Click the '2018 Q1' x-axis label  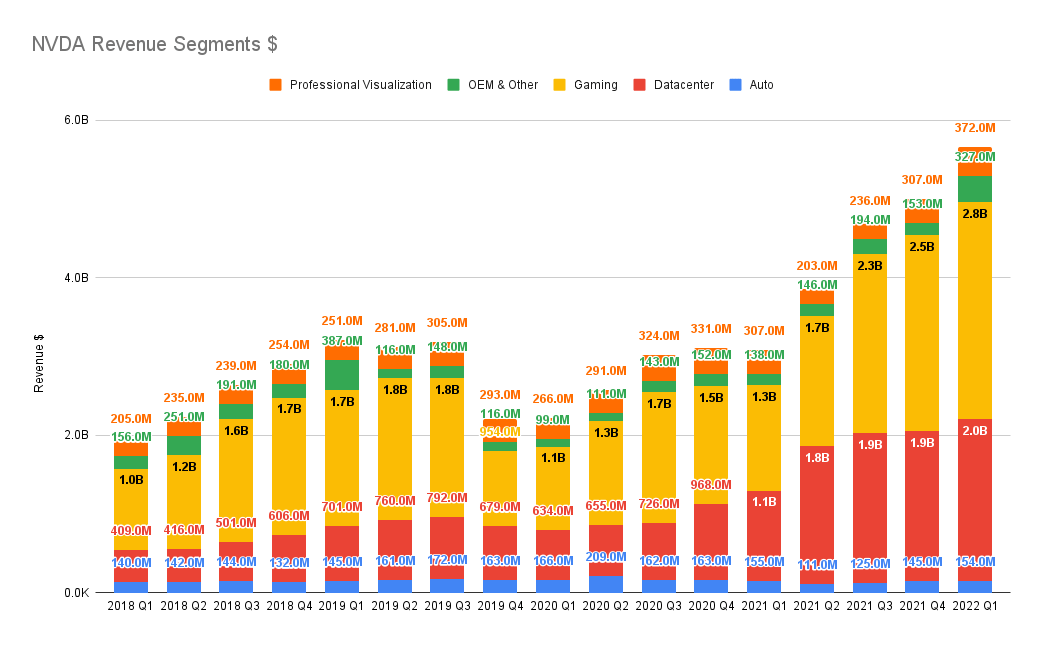coord(130,606)
